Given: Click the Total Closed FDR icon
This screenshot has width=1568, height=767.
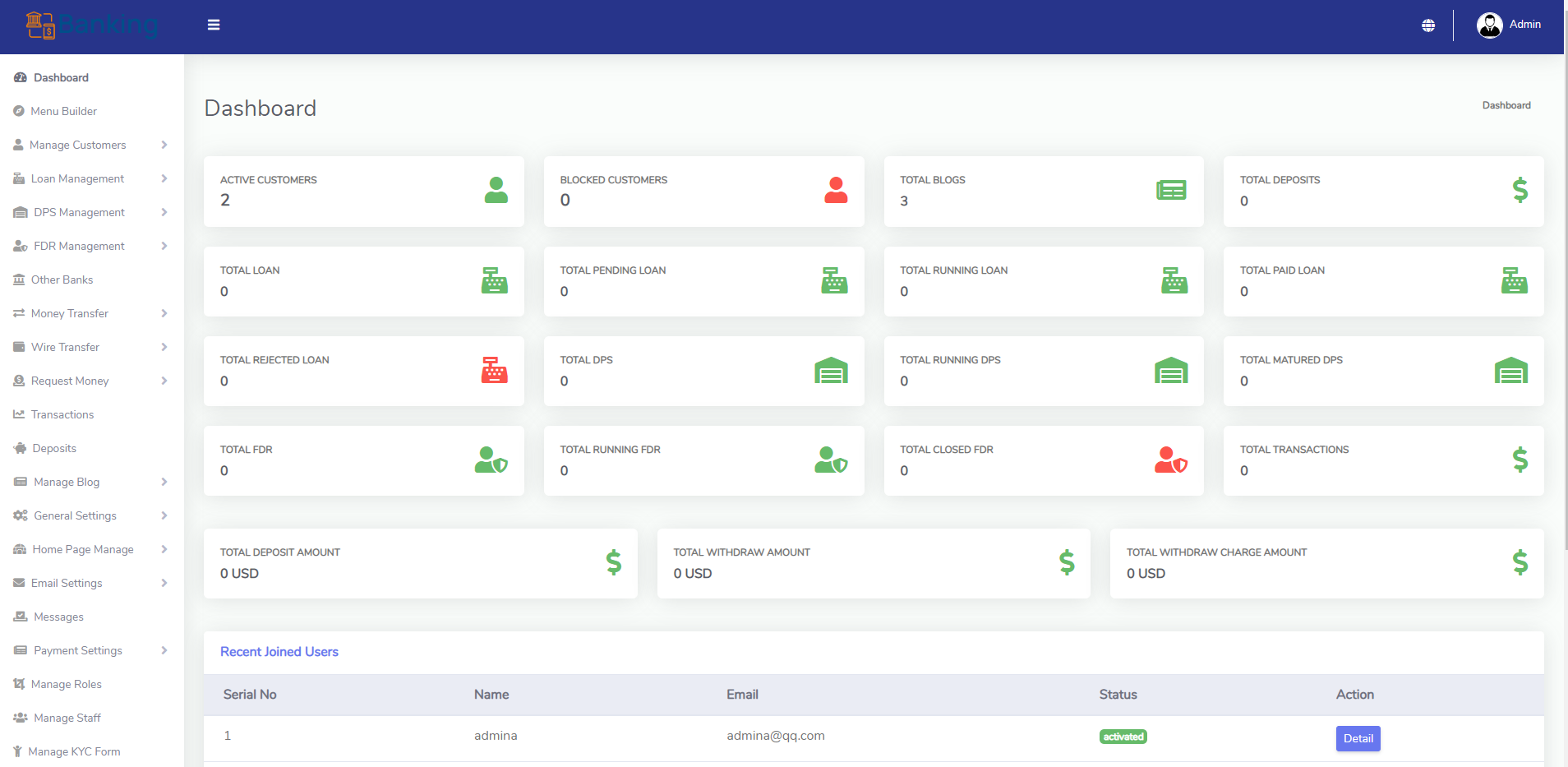Looking at the screenshot, I should click(1171, 460).
